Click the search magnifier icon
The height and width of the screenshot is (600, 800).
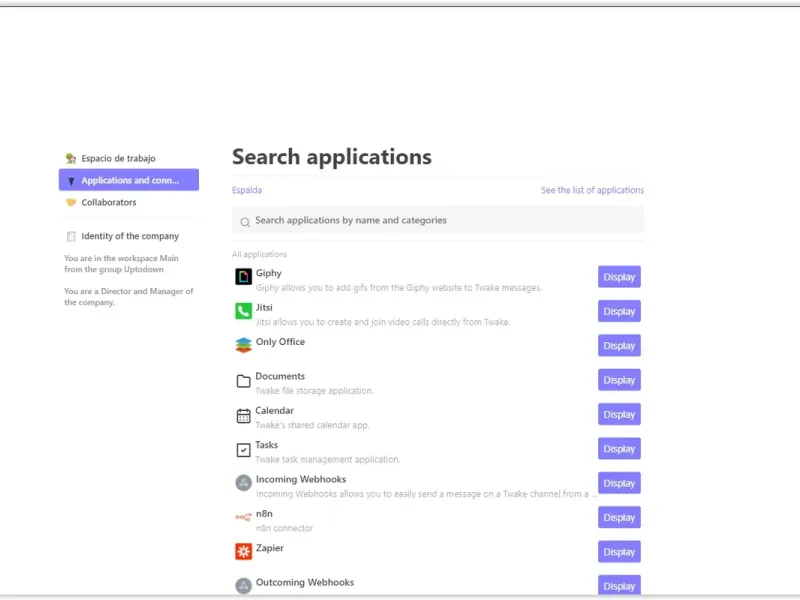coord(245,221)
